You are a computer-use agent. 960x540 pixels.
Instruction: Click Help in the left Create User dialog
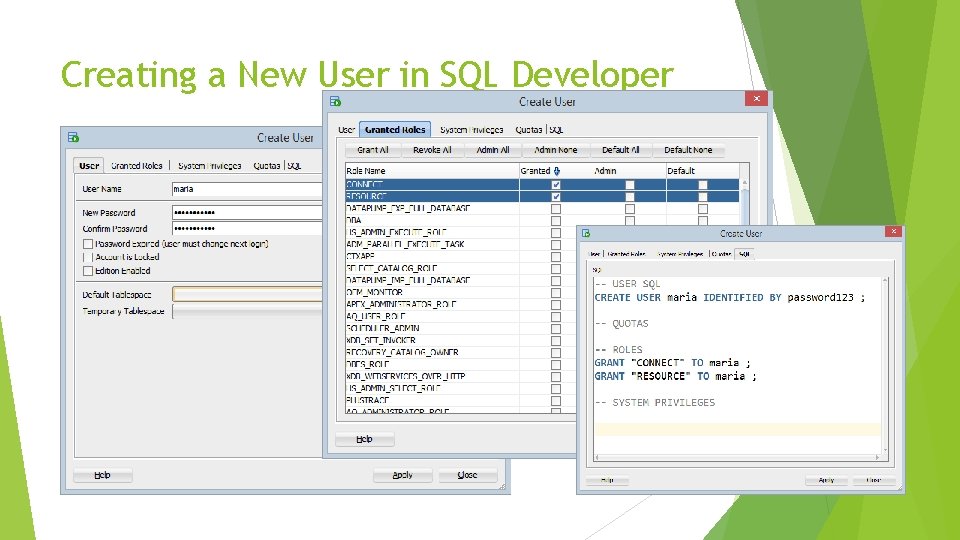102,475
